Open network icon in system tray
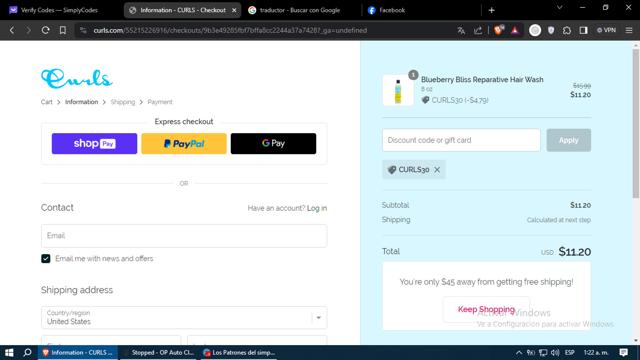640x360 pixels. [543, 352]
